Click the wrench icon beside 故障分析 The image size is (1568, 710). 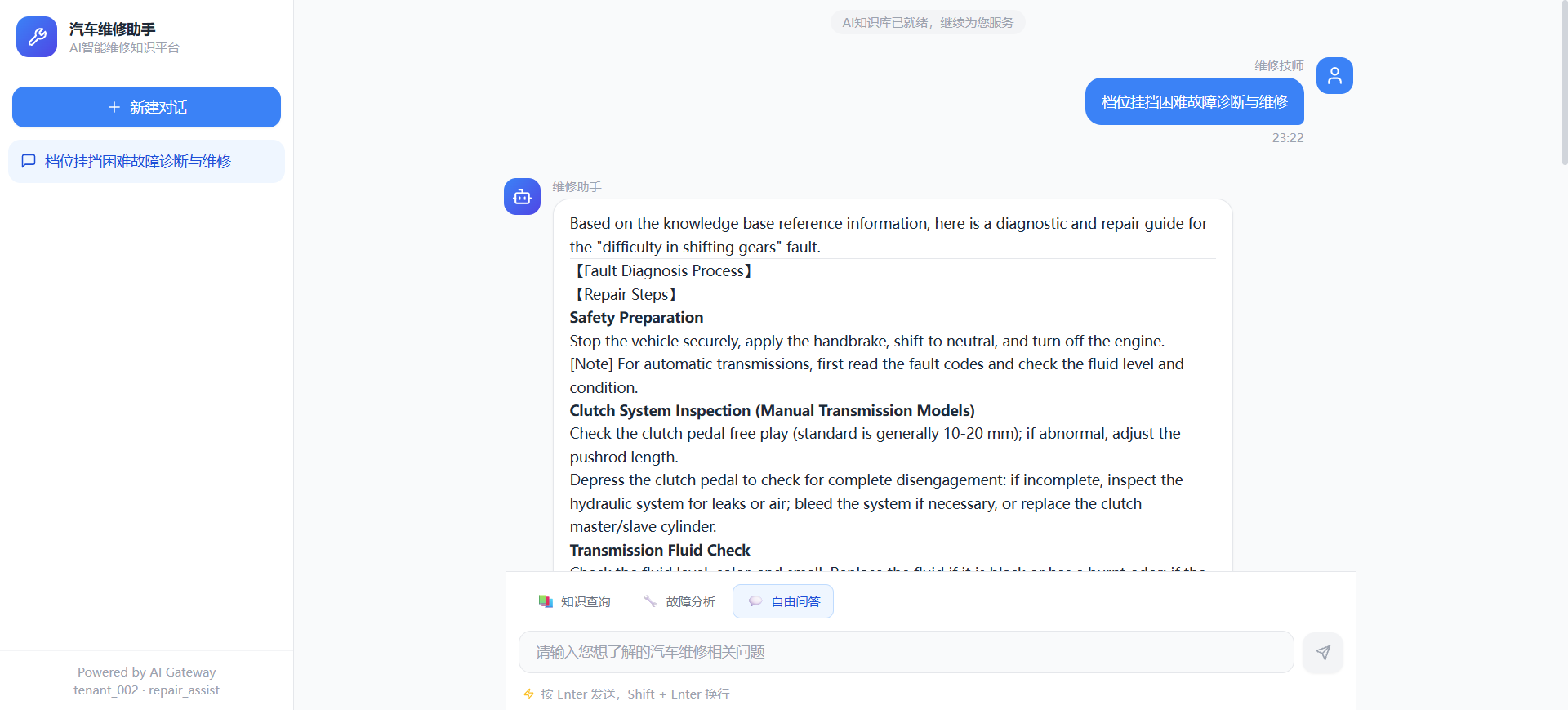(x=650, y=601)
